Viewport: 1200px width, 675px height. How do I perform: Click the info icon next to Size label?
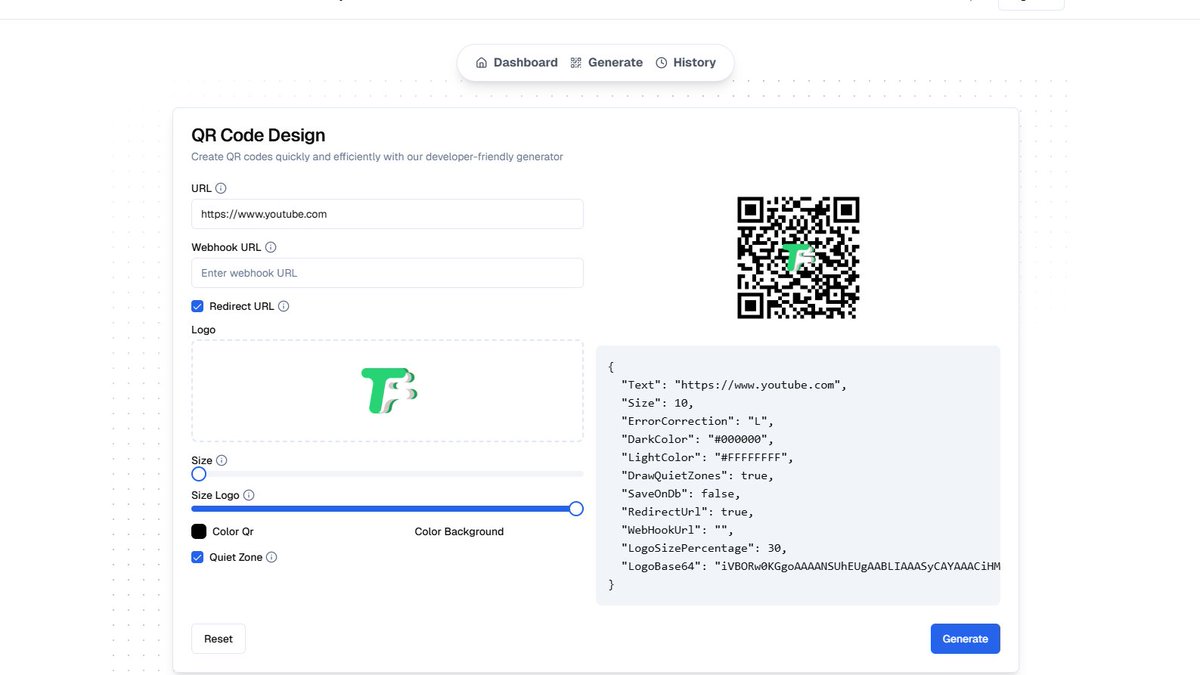point(222,461)
